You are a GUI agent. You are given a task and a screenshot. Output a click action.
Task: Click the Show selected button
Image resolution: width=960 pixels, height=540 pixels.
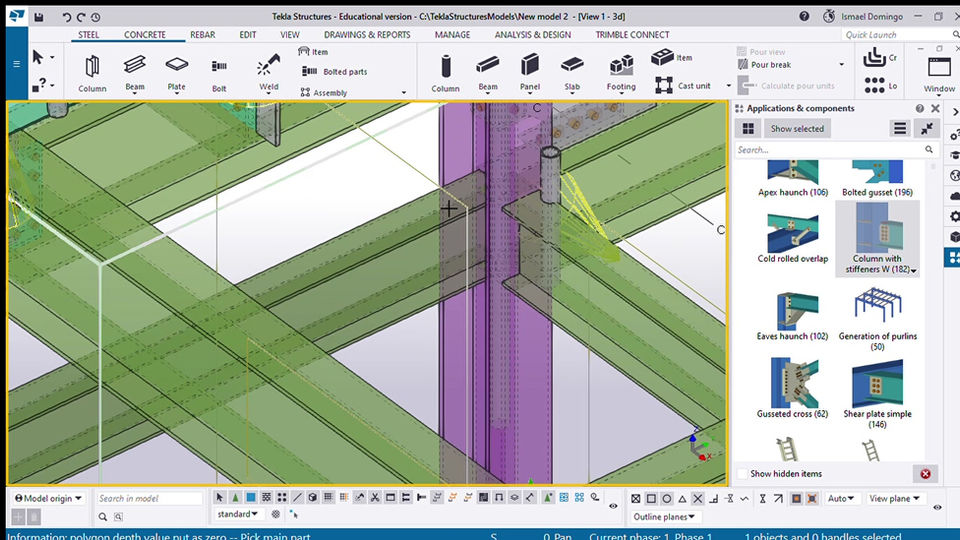(x=797, y=129)
